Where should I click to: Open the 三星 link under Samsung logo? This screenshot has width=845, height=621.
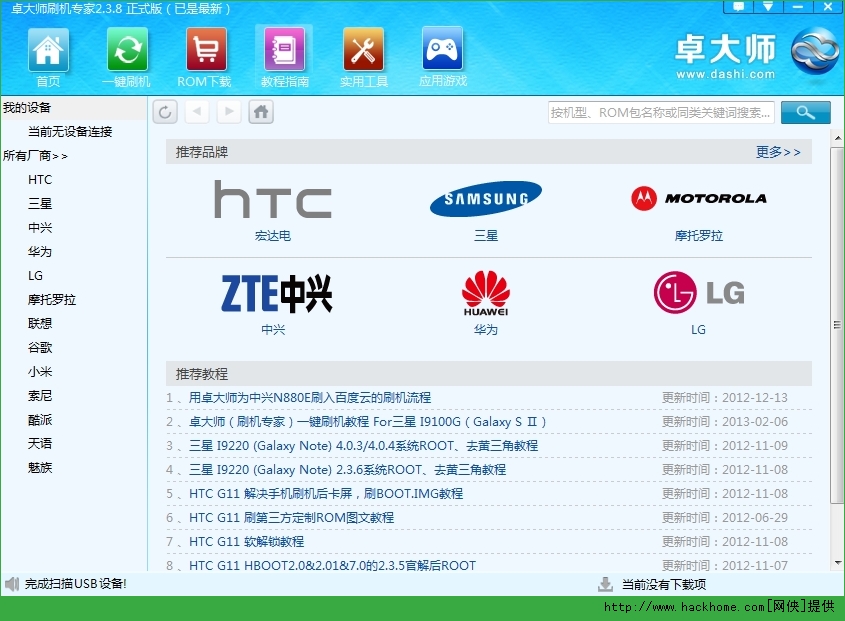(x=486, y=236)
